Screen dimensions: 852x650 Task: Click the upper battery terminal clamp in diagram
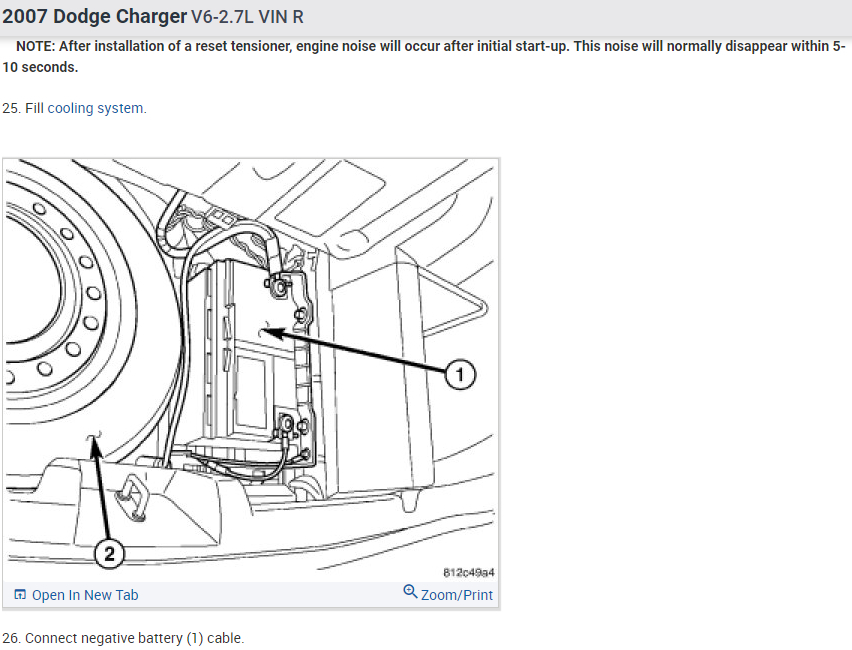[x=277, y=285]
